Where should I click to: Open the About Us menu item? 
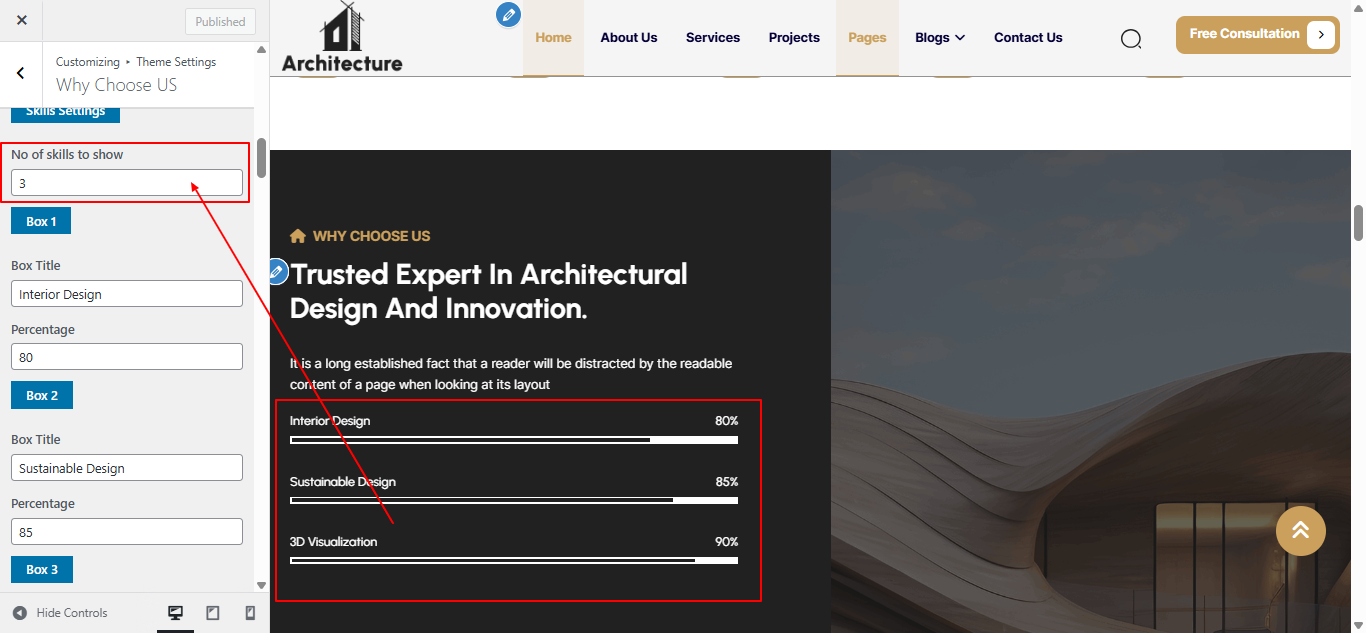[628, 38]
